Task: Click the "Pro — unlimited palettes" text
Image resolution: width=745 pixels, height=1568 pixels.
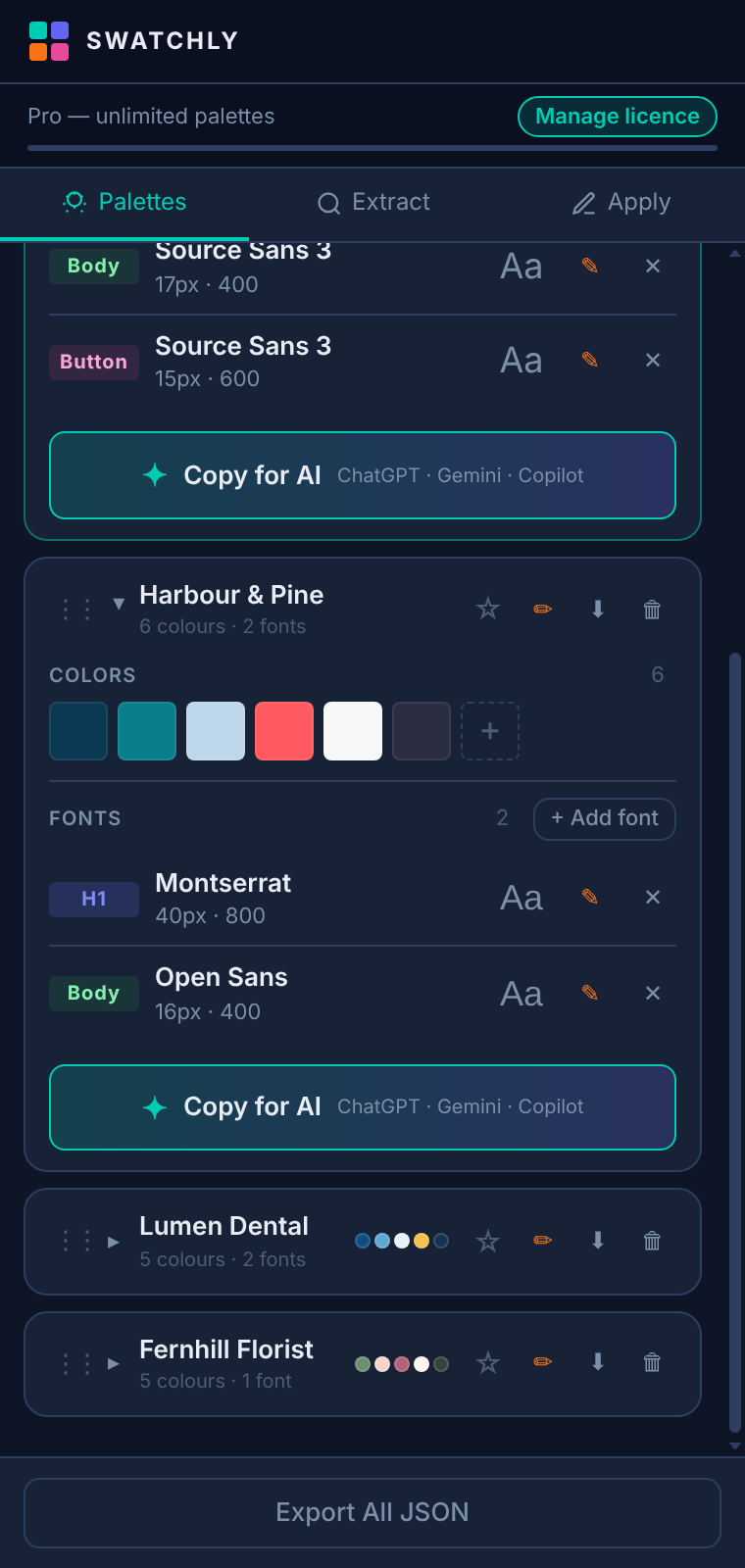Action: (x=151, y=116)
